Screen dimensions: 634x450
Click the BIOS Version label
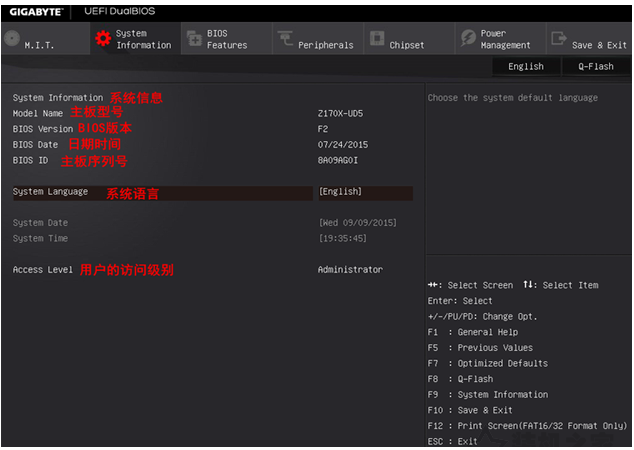point(43,129)
